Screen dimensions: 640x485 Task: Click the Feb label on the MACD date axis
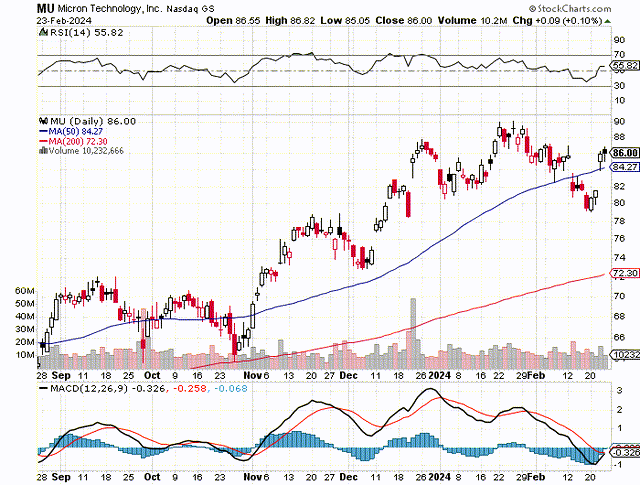coord(536,477)
